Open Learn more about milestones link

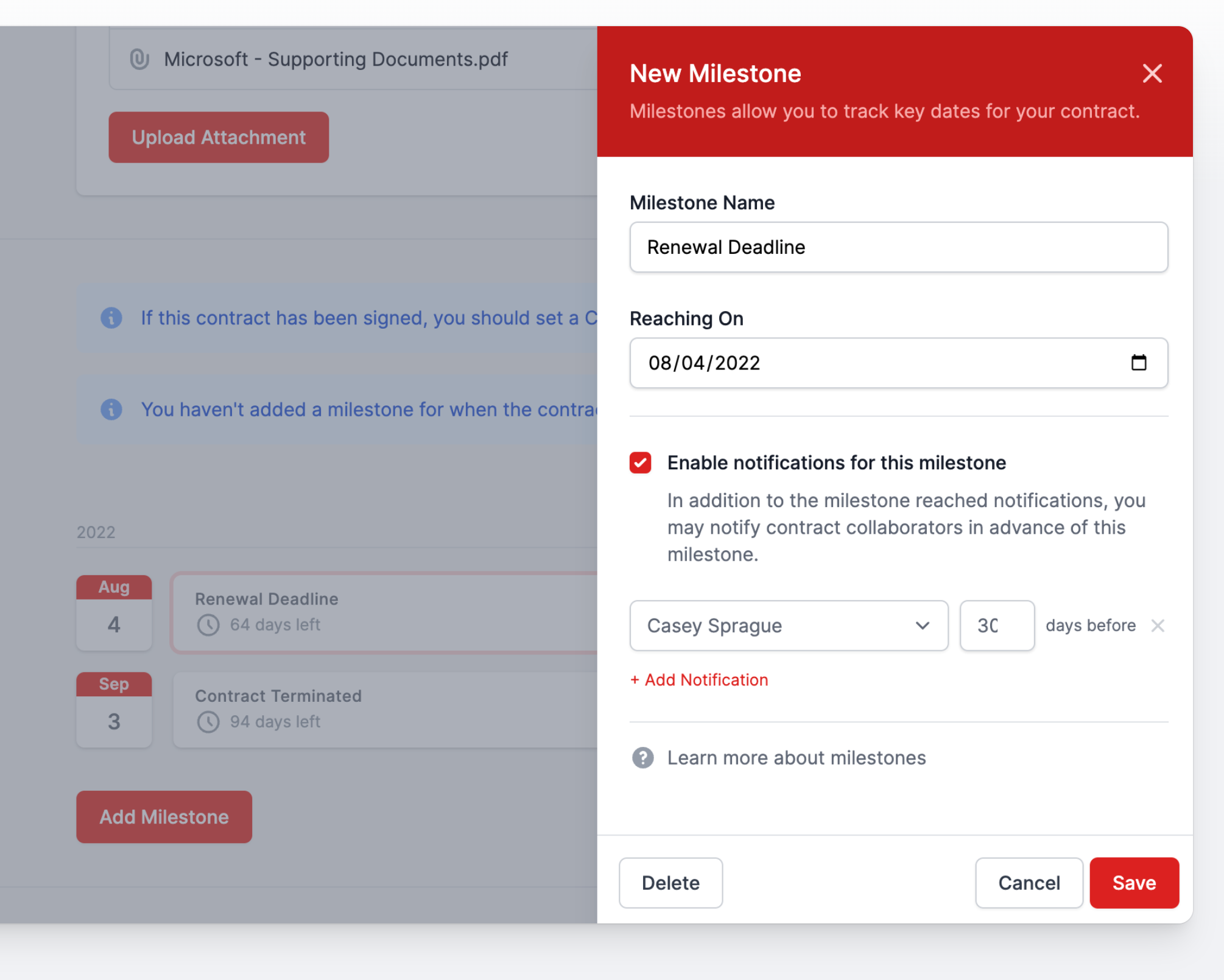[796, 758]
